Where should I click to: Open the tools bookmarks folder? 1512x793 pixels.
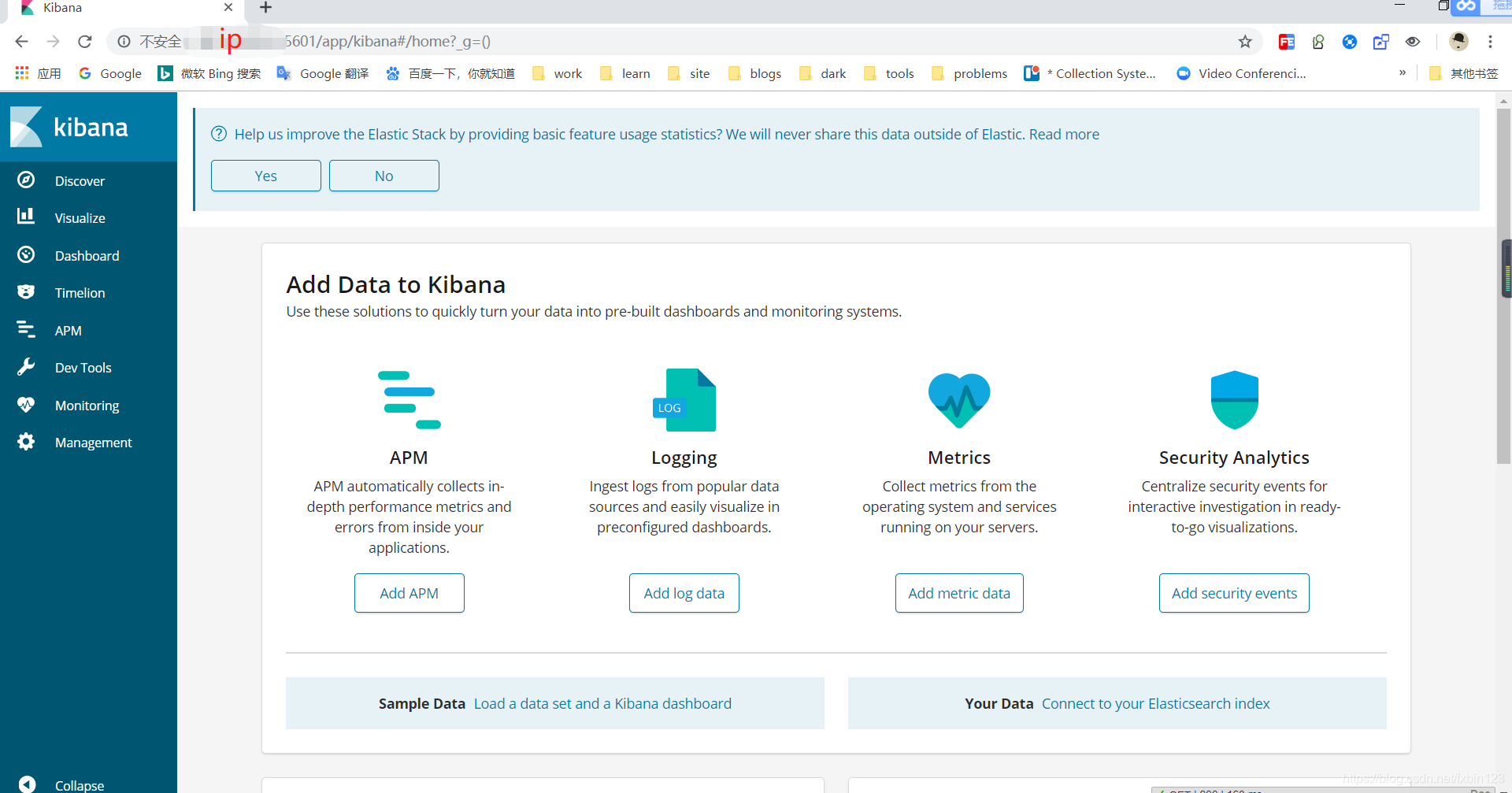tap(888, 73)
